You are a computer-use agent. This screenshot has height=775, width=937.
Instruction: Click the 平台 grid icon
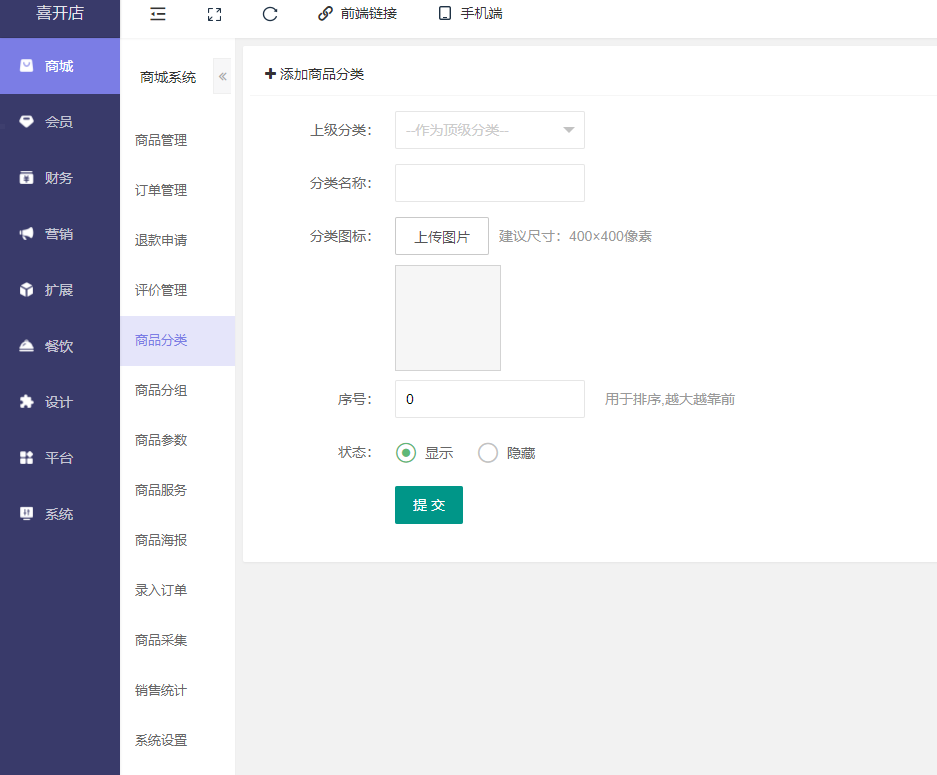26,458
